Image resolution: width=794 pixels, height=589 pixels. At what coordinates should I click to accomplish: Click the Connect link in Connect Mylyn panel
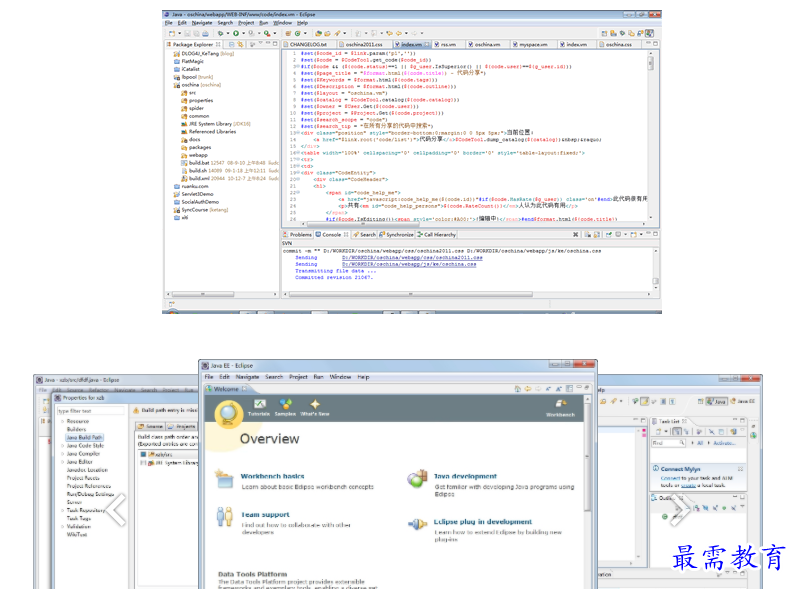pyautogui.click(x=670, y=478)
